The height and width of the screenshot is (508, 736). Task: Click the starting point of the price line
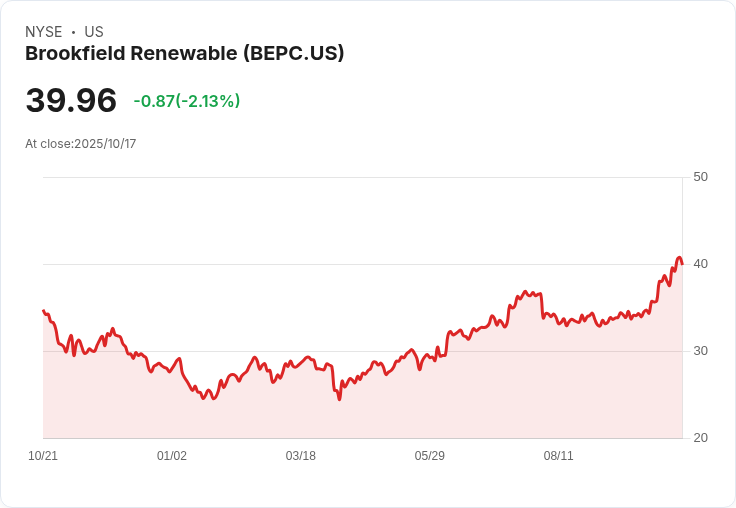pos(43,311)
